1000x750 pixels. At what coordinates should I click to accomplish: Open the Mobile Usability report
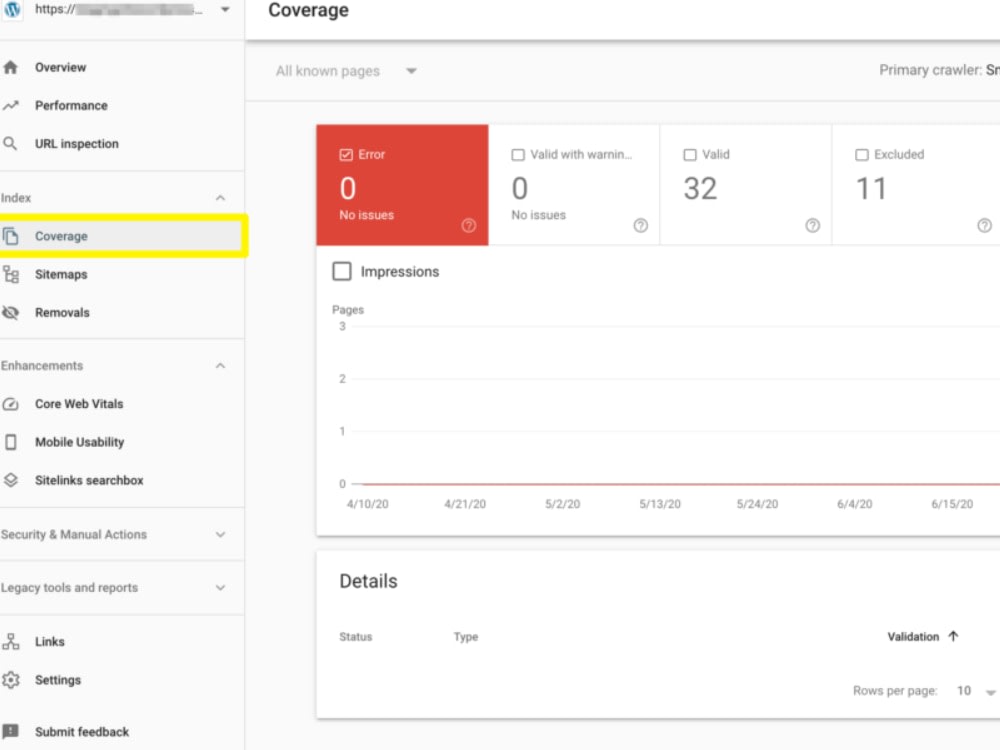(80, 442)
